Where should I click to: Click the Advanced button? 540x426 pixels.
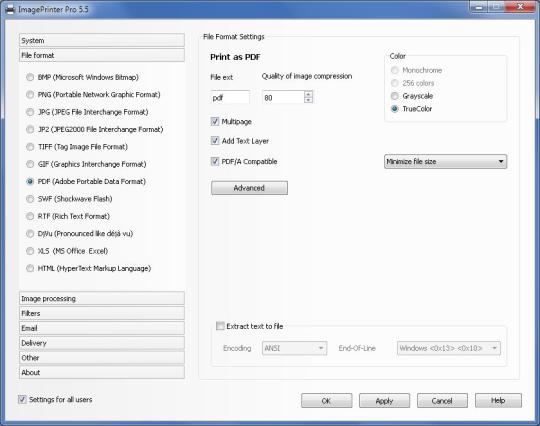pyautogui.click(x=249, y=188)
